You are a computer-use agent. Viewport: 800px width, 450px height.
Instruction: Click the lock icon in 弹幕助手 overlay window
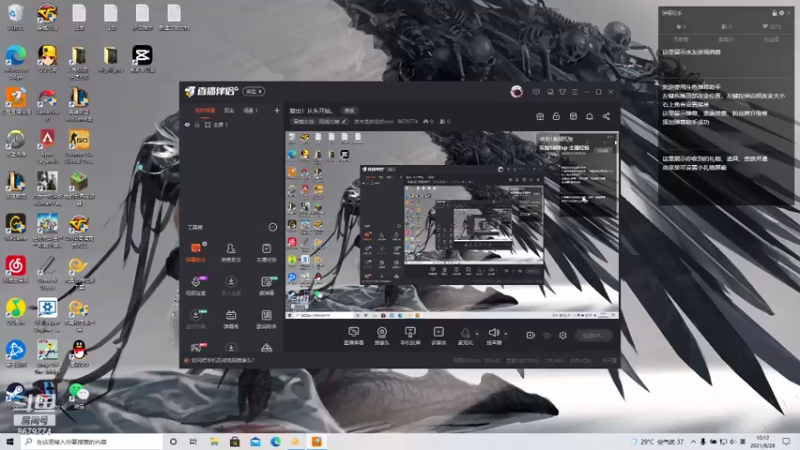pos(774,13)
